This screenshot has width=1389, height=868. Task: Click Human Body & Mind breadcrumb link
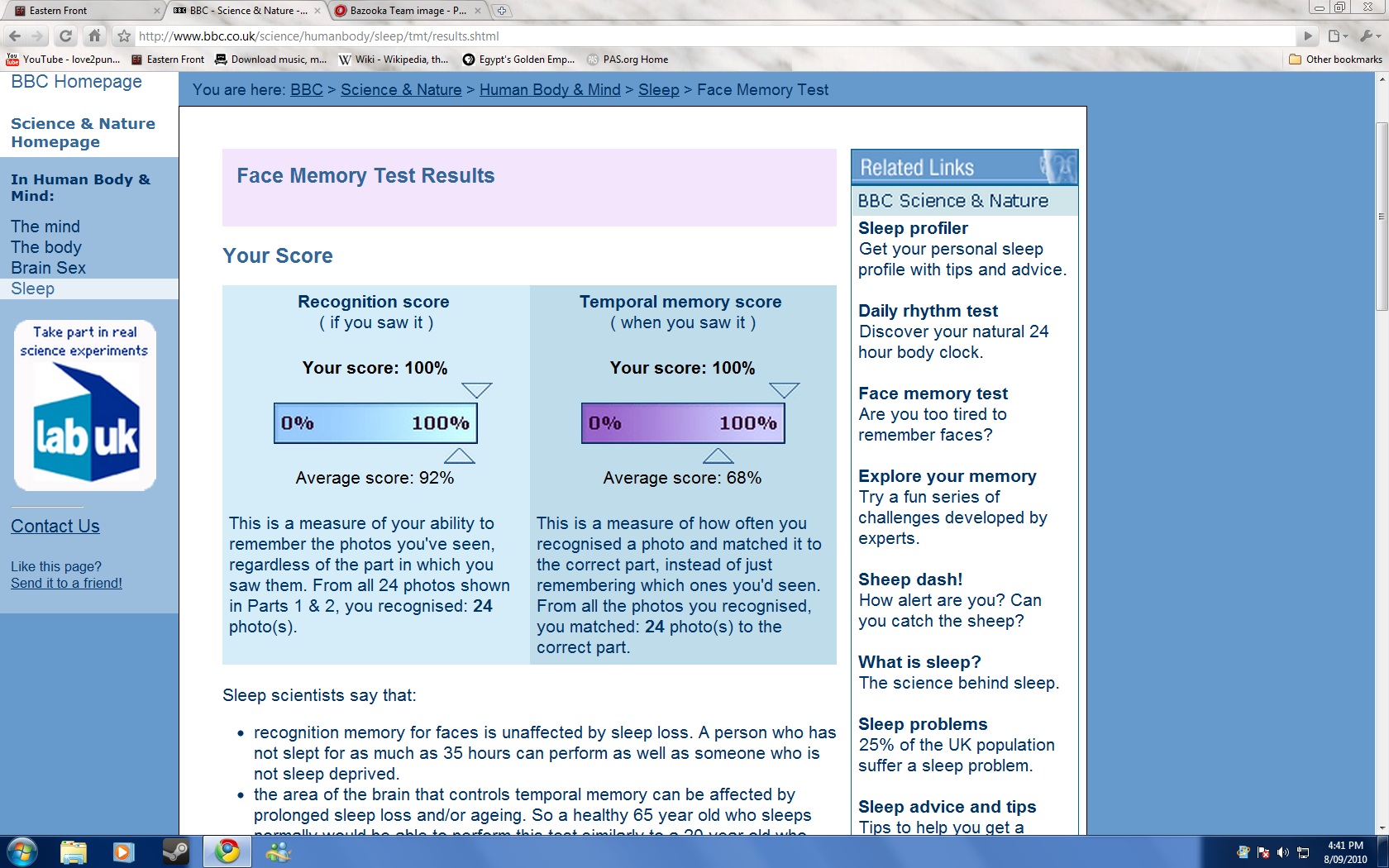[x=550, y=90]
